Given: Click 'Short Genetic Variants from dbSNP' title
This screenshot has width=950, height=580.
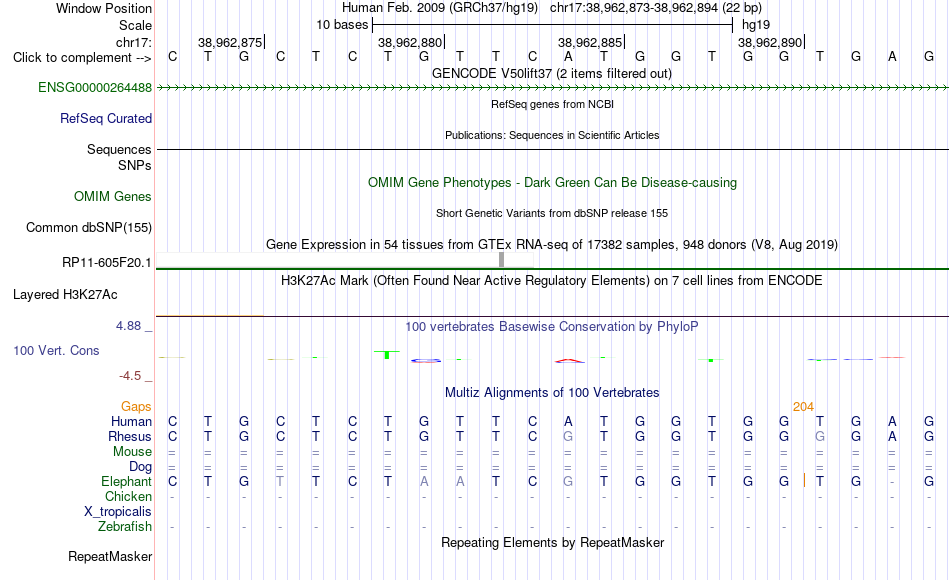Looking at the screenshot, I should click(552, 213).
